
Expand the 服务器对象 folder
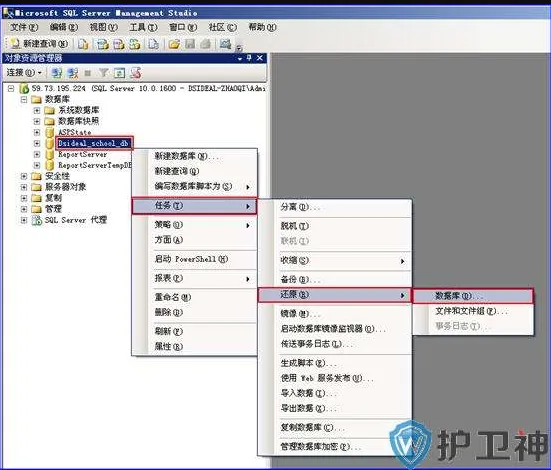click(x=24, y=187)
